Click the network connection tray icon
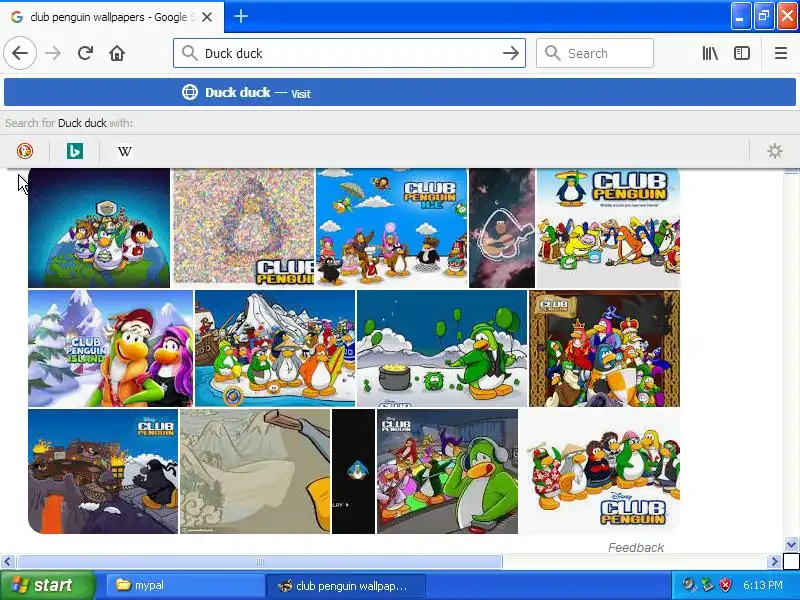This screenshot has height=600, width=800. coord(707,585)
